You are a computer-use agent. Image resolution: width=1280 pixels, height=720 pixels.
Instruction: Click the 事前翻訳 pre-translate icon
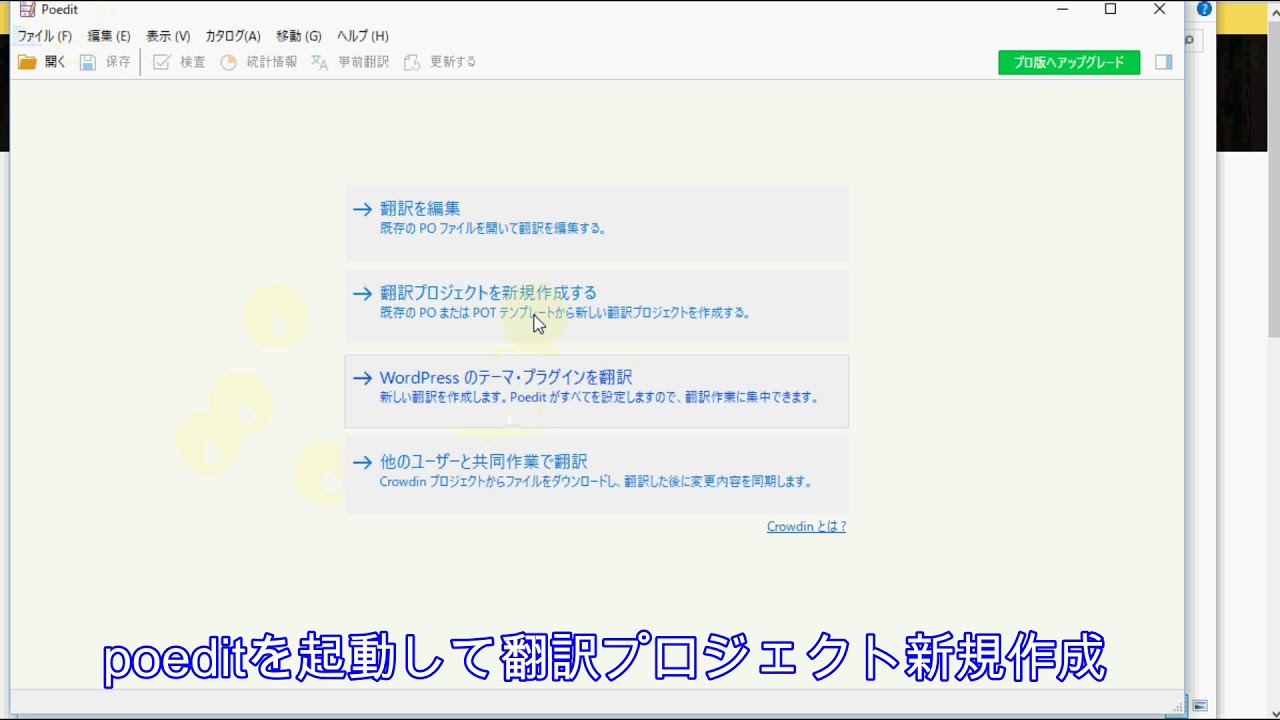[x=319, y=62]
